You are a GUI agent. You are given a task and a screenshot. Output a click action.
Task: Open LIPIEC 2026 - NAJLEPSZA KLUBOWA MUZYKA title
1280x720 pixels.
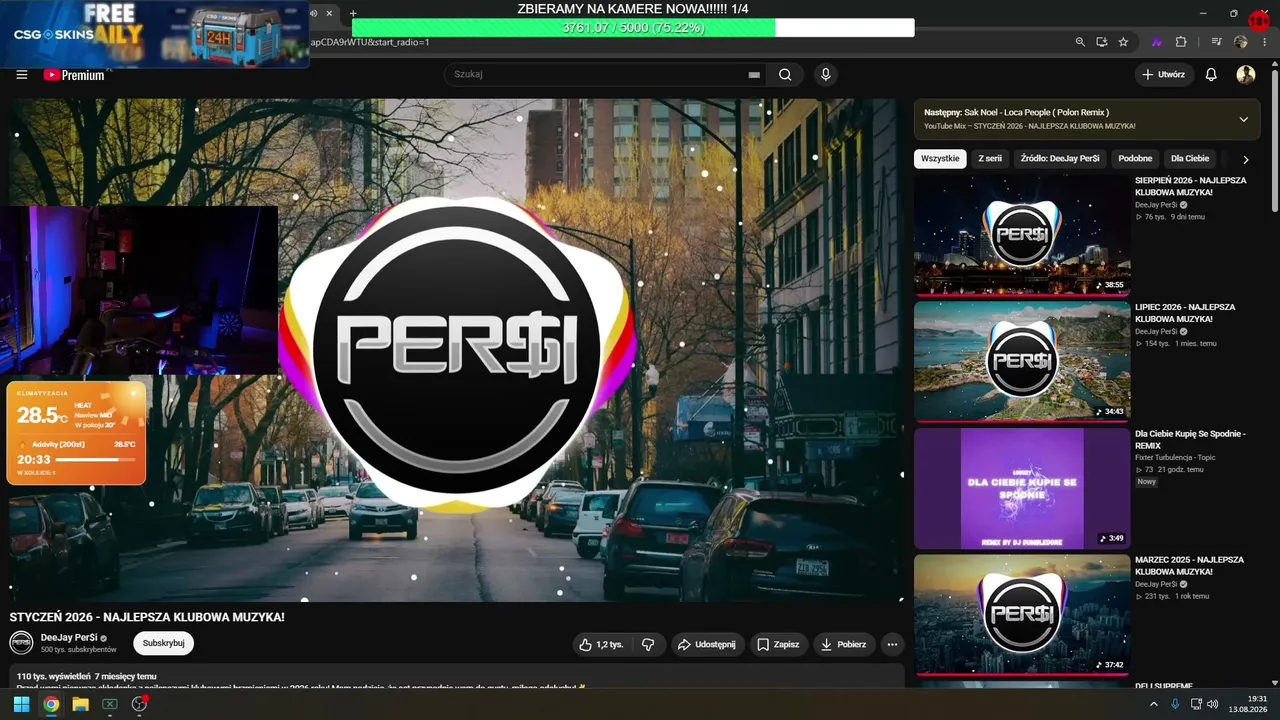[1185, 313]
